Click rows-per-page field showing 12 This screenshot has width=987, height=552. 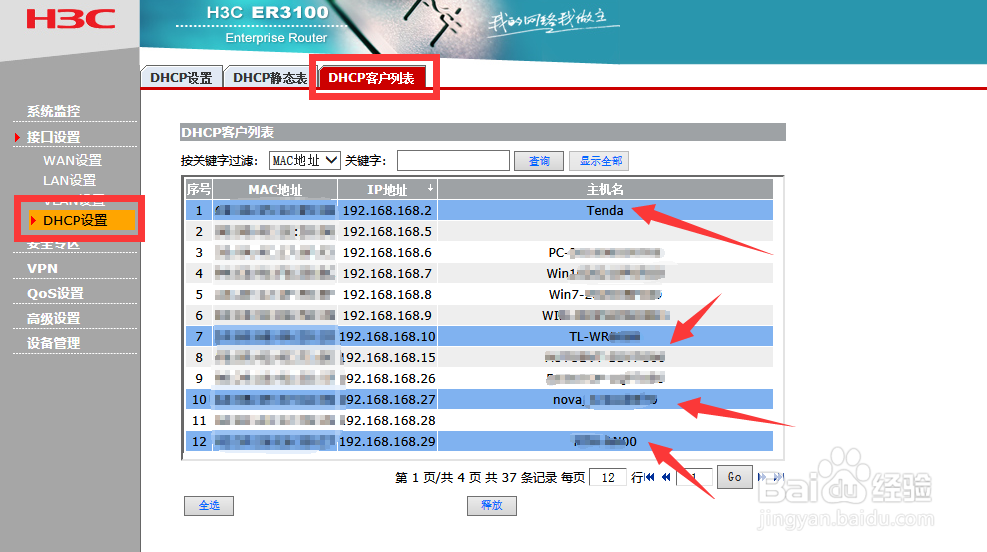point(607,478)
